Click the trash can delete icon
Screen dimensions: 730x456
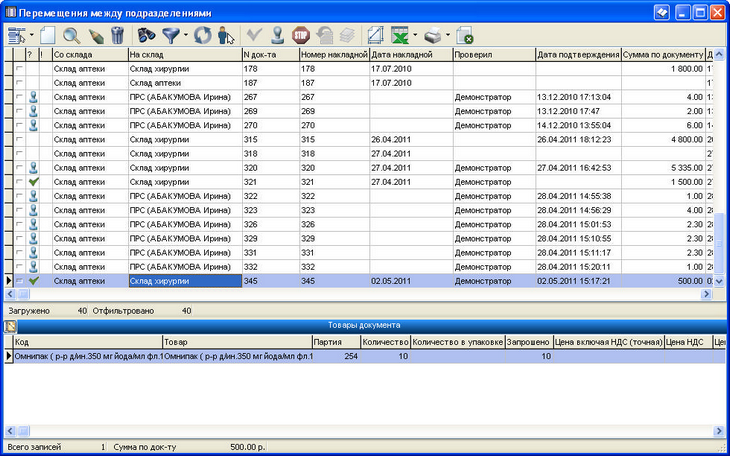tap(118, 35)
